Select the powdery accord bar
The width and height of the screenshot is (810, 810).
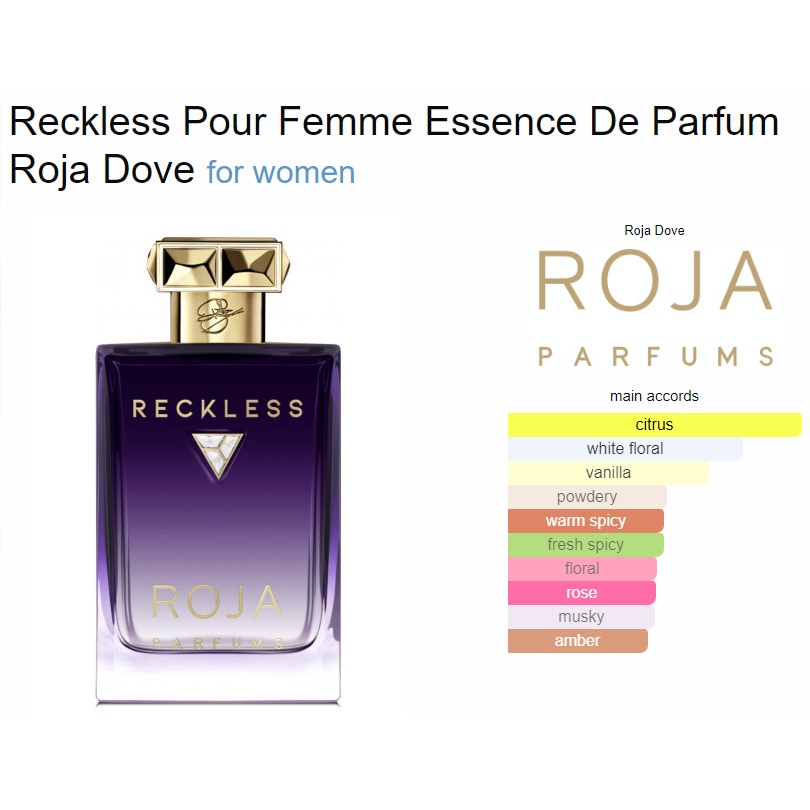(587, 496)
